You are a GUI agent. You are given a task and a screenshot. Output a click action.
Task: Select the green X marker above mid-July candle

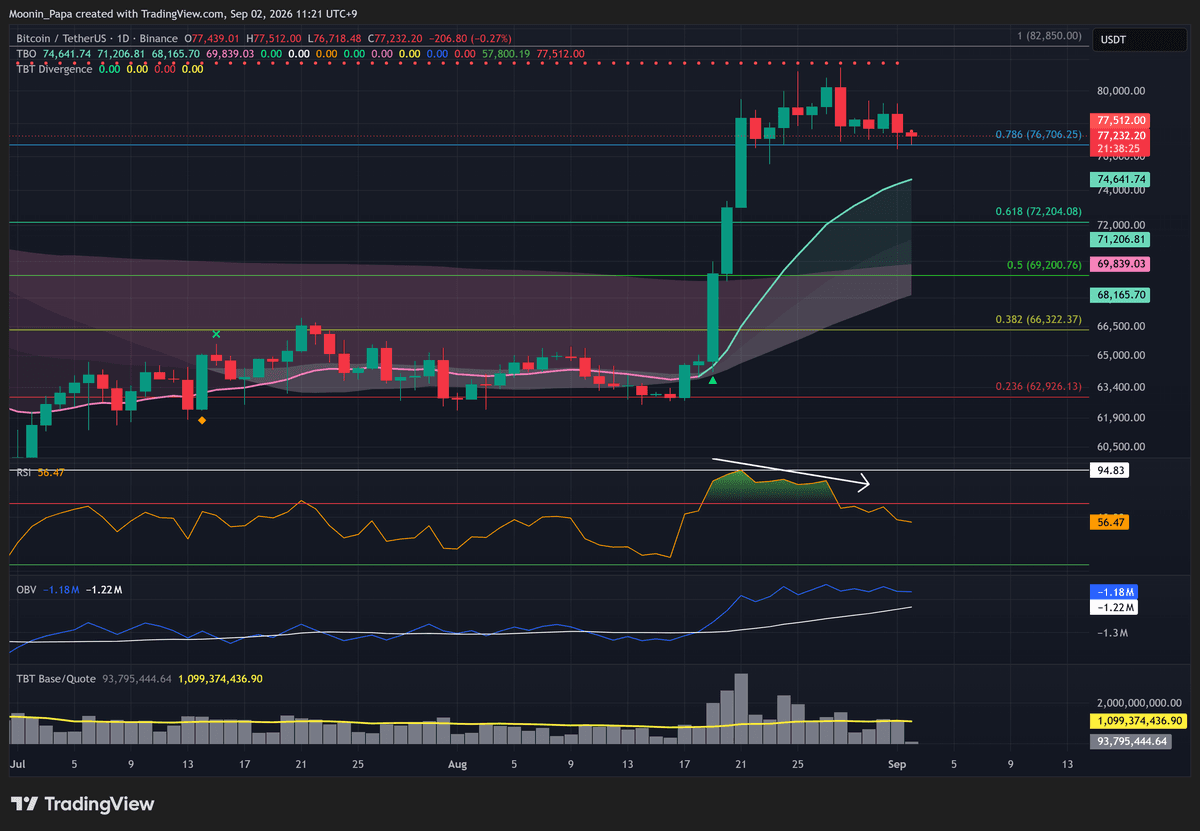pyautogui.click(x=216, y=333)
